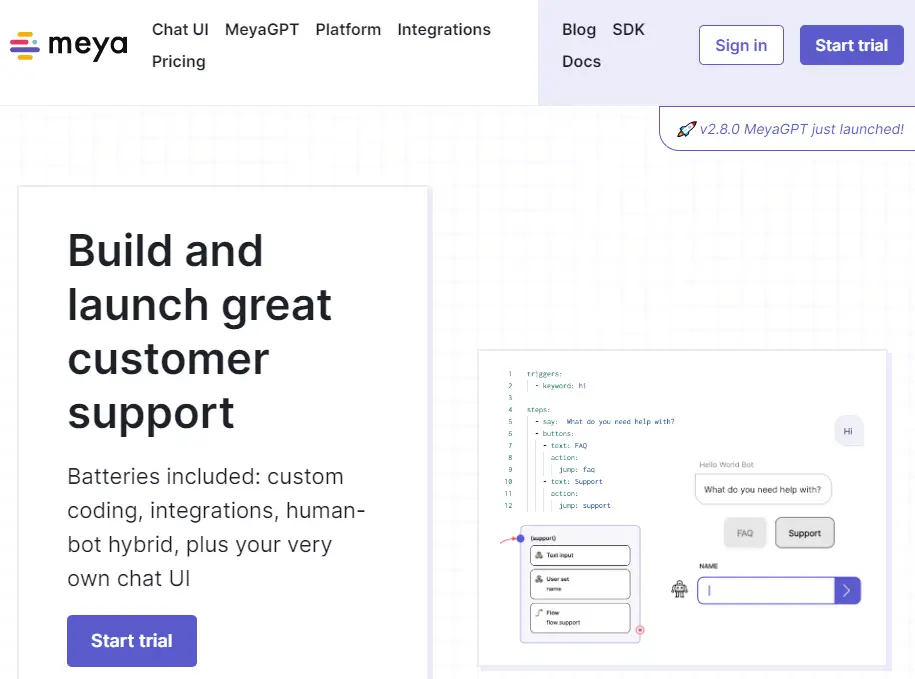Open the Integrations menu
This screenshot has width=915, height=679.
(444, 30)
